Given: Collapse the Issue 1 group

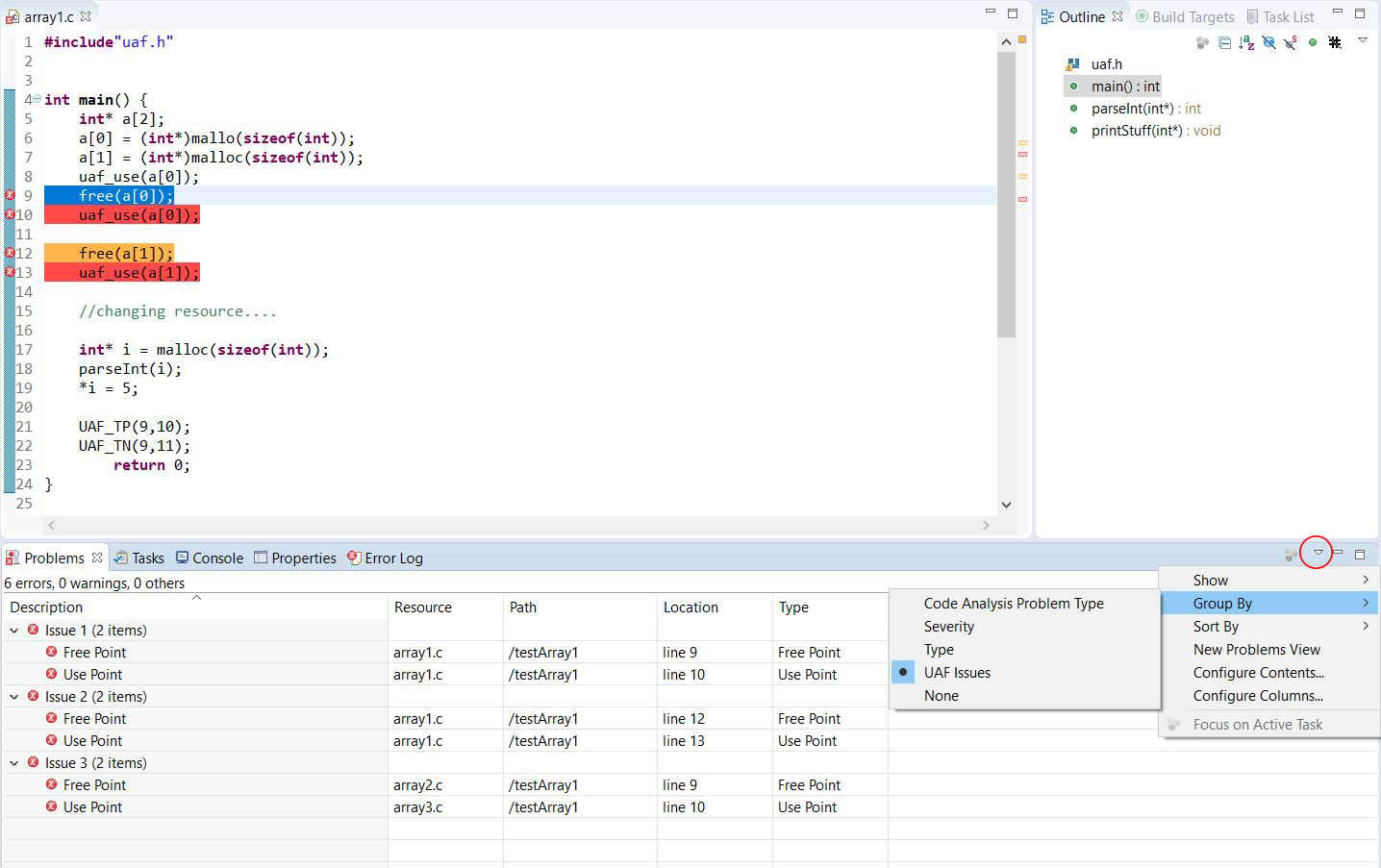Looking at the screenshot, I should (14, 631).
